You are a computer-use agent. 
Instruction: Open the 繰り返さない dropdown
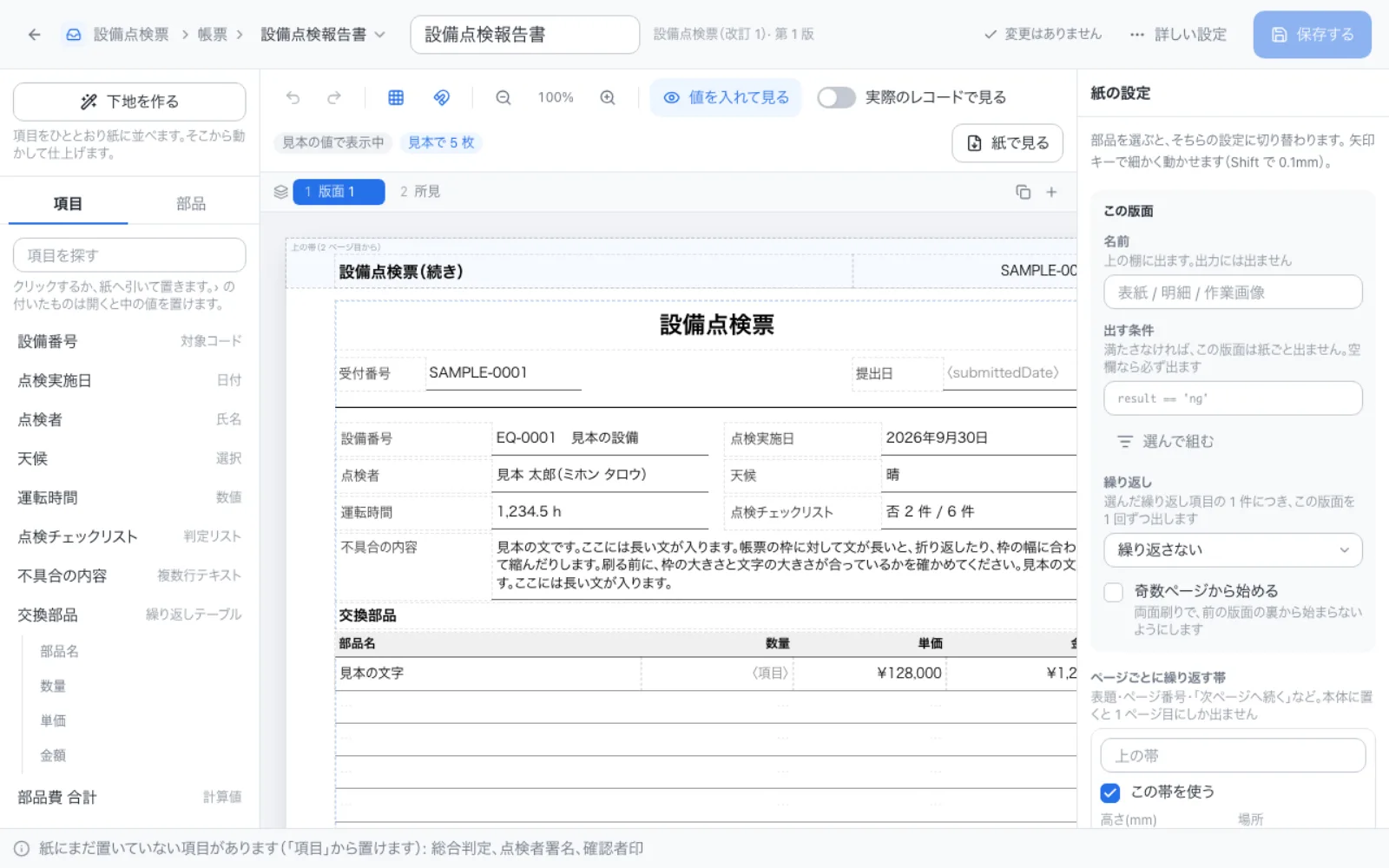point(1233,550)
